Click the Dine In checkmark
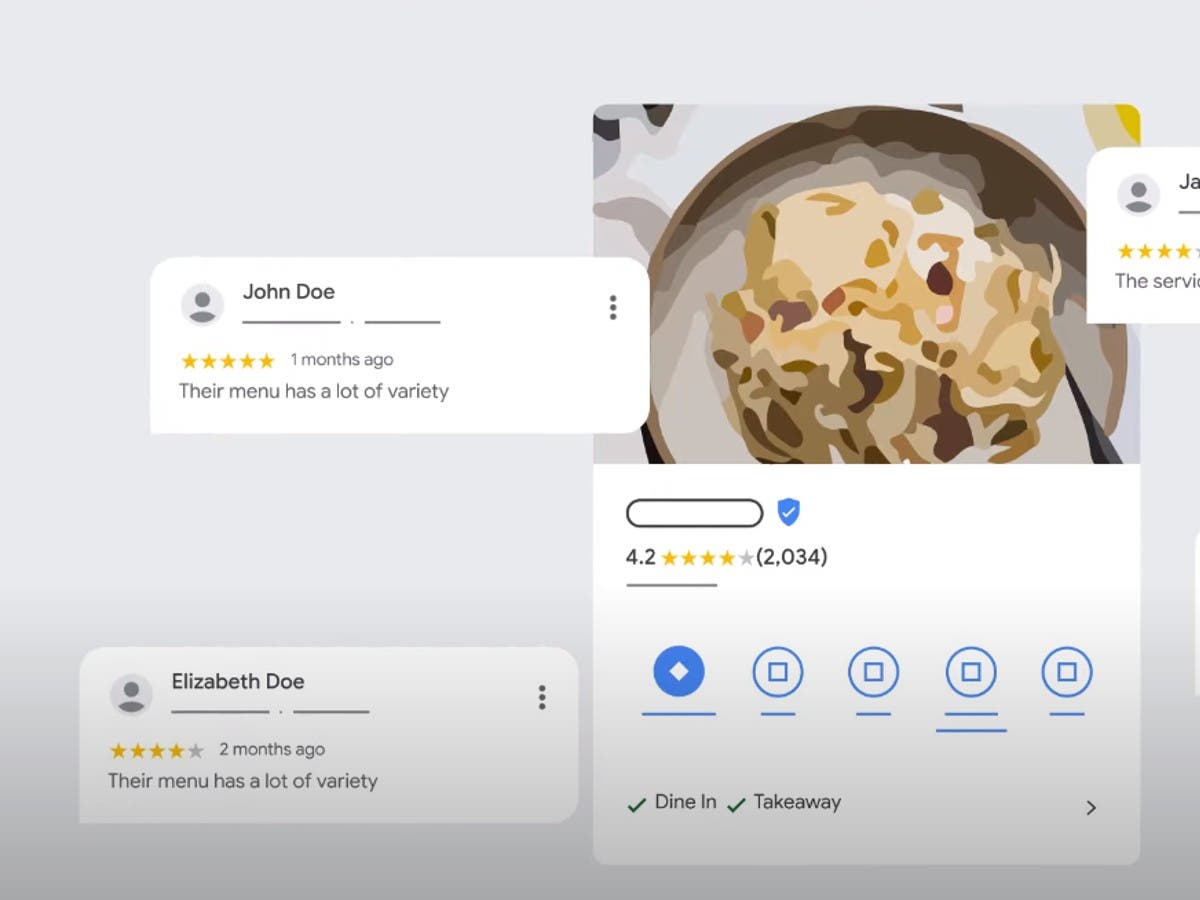The width and height of the screenshot is (1200, 900). 636,804
